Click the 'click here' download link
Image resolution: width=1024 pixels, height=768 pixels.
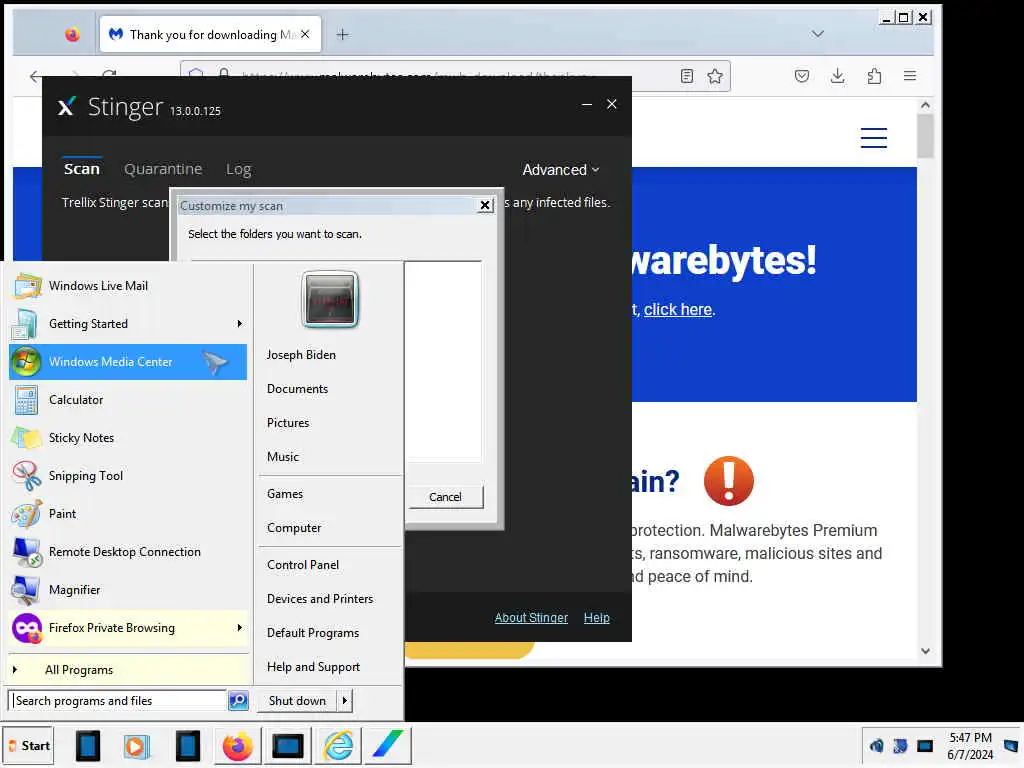click(677, 310)
